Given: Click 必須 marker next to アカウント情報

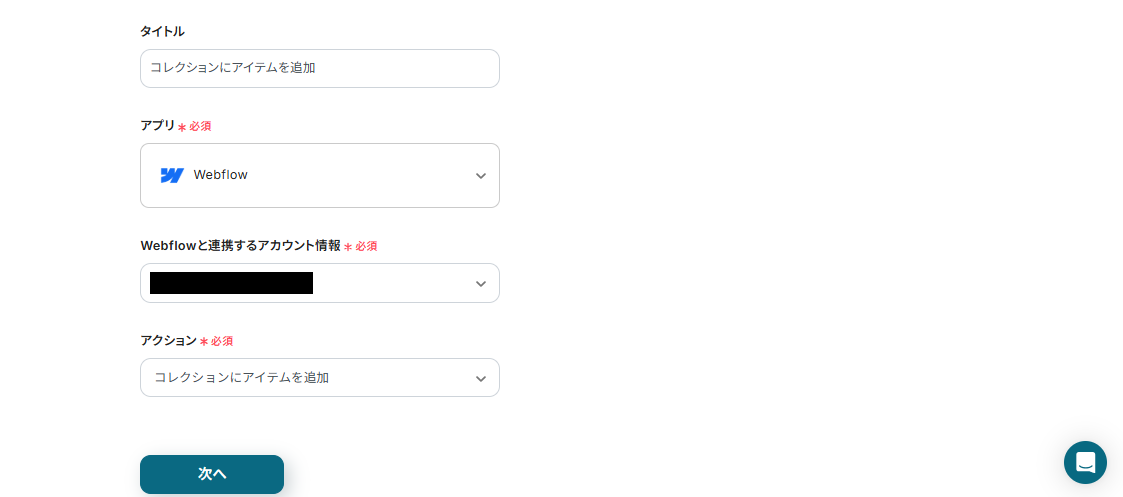Looking at the screenshot, I should (366, 246).
